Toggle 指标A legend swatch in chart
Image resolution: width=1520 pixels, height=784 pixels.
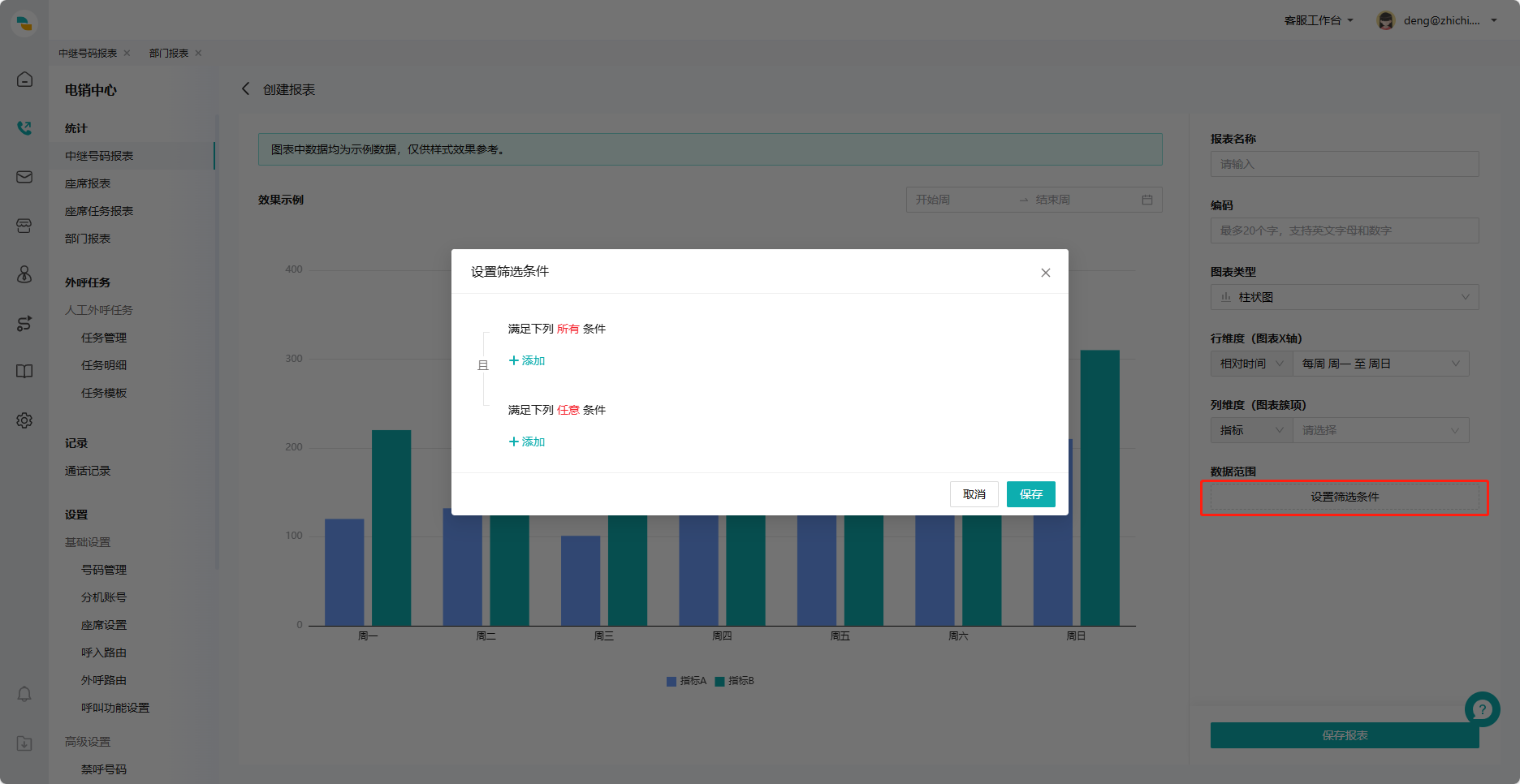point(671,682)
